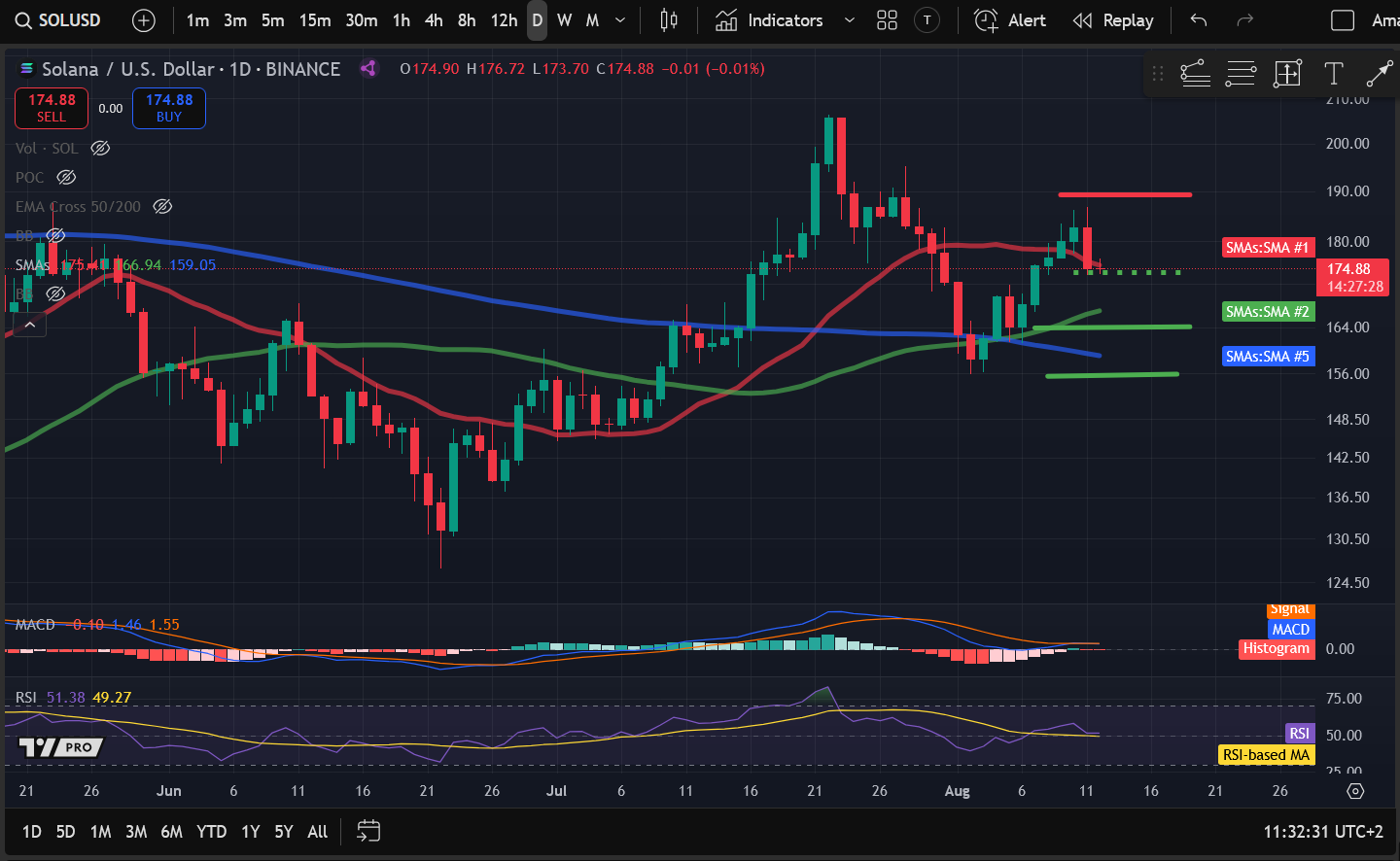The image size is (1400, 861).
Task: Click the red Histogram label
Action: coord(1277,648)
